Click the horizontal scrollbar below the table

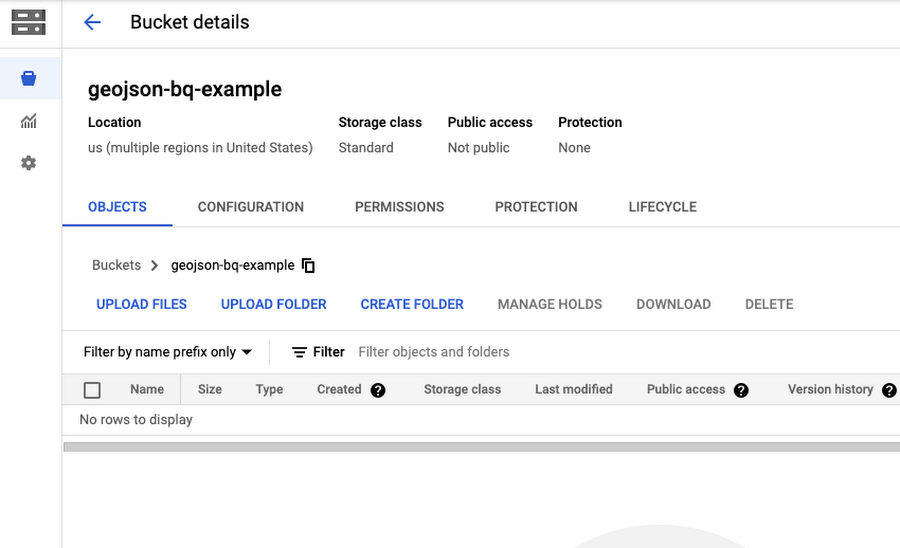click(482, 446)
